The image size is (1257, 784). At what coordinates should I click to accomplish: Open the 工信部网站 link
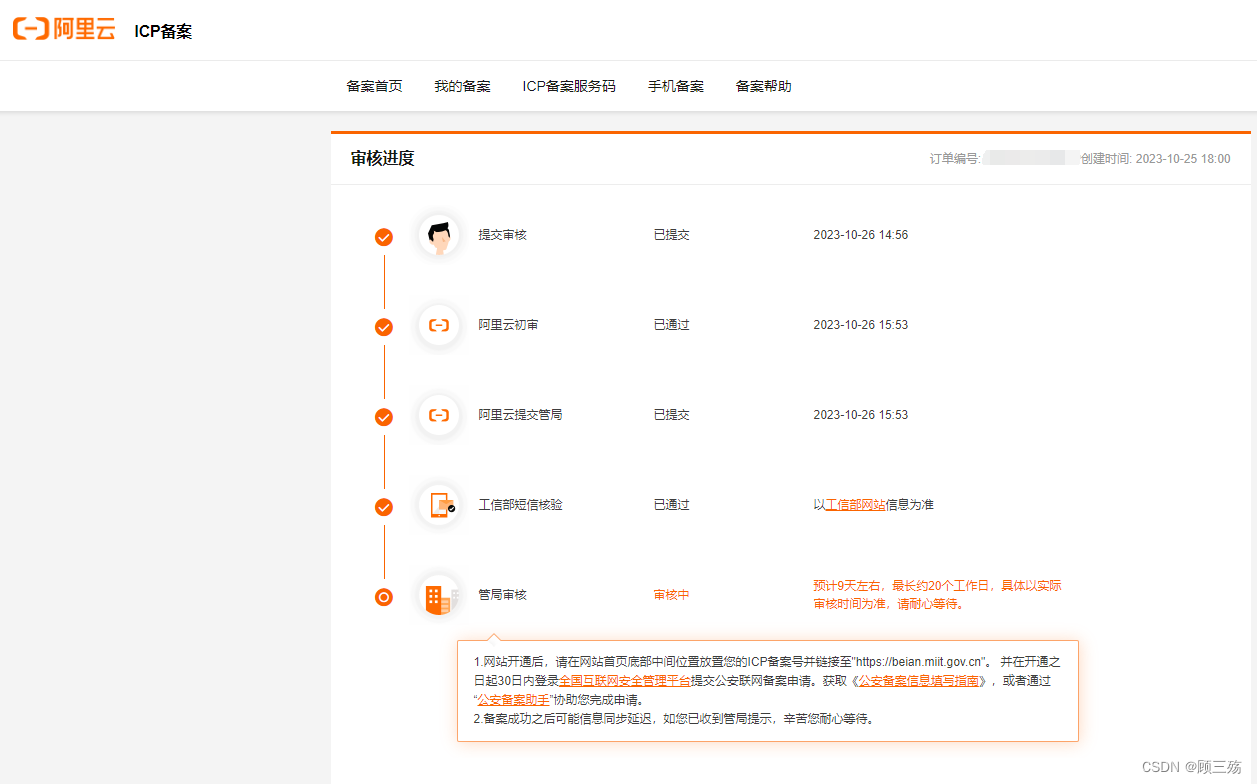855,505
